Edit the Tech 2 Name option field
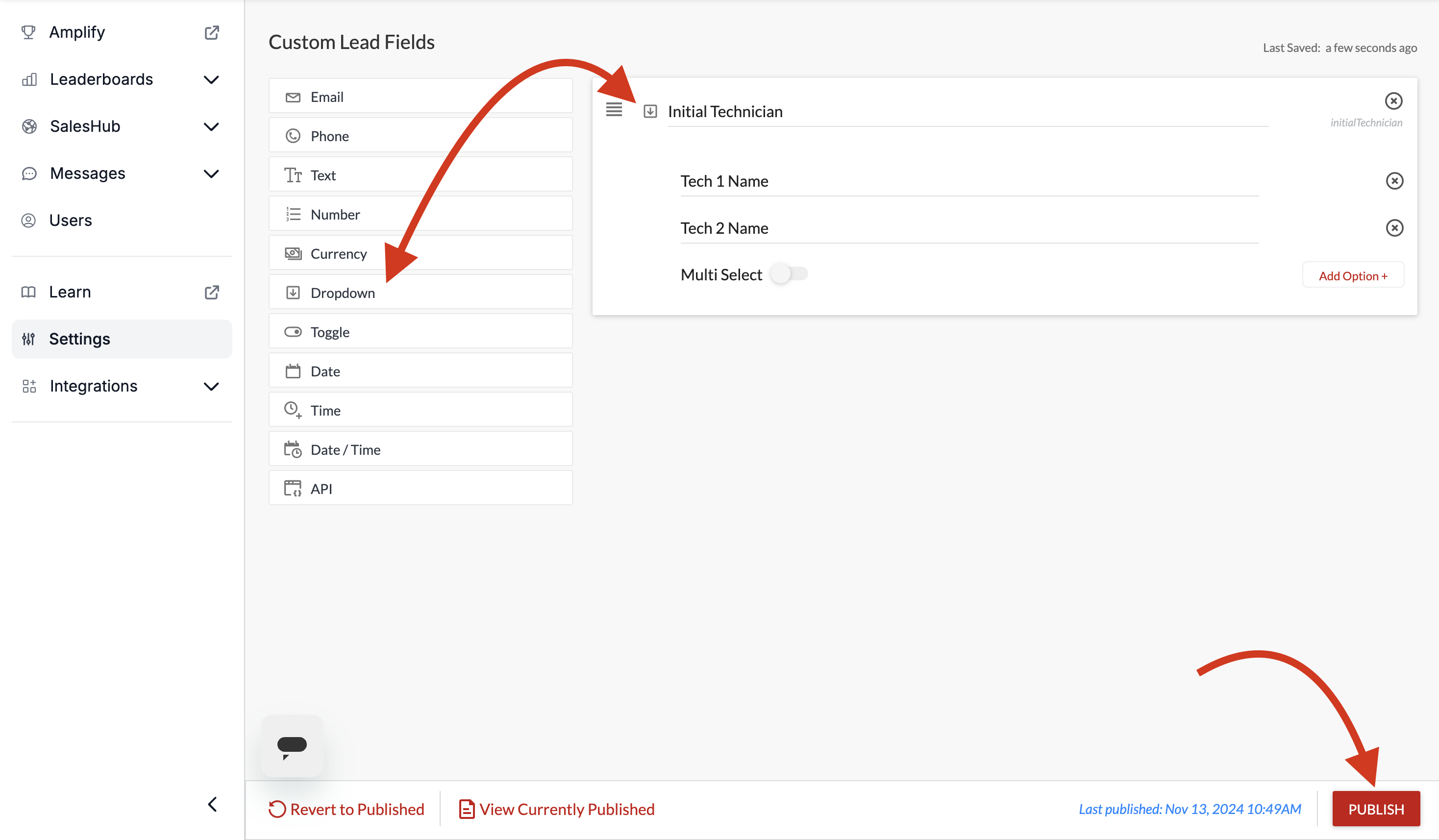This screenshot has width=1439, height=840. coord(969,228)
